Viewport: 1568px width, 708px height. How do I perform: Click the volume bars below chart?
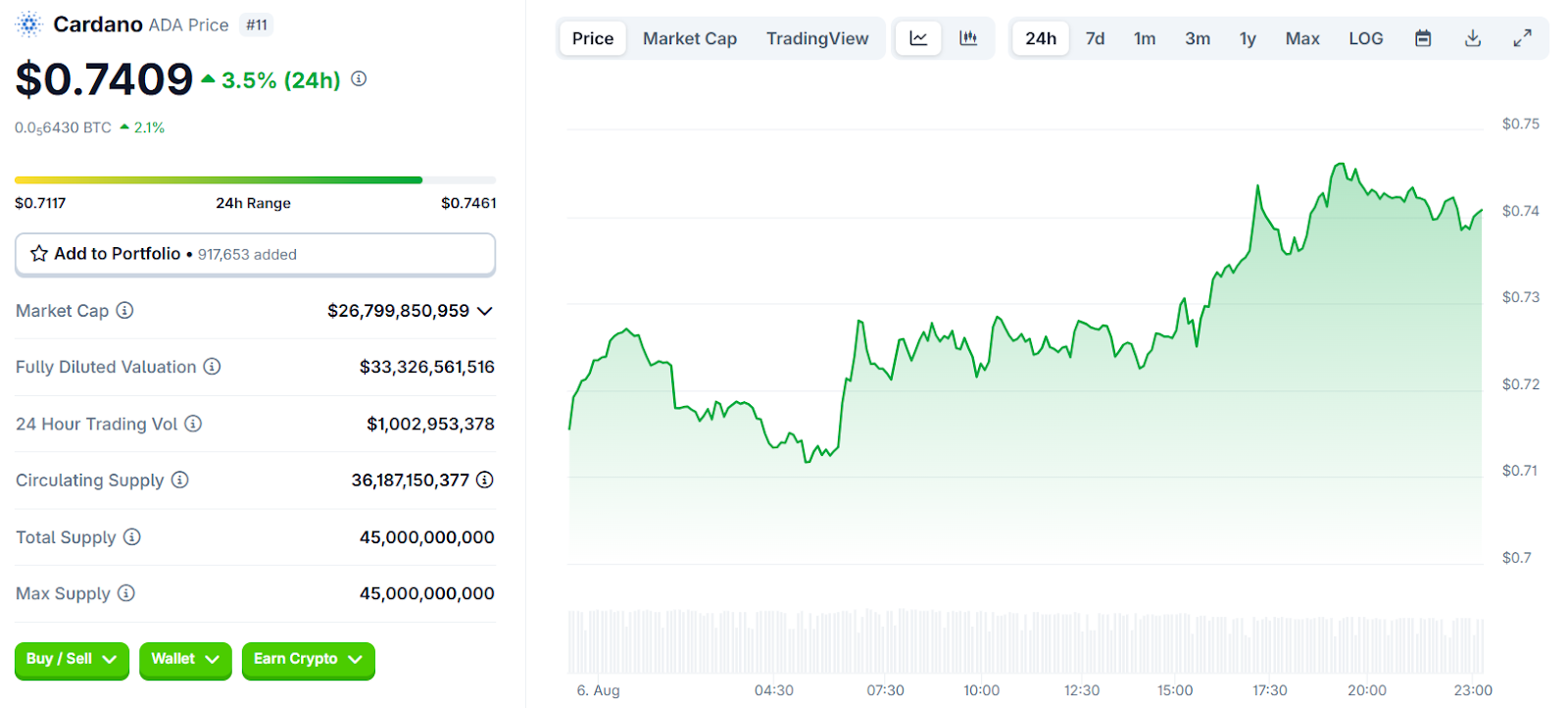pos(1026,640)
